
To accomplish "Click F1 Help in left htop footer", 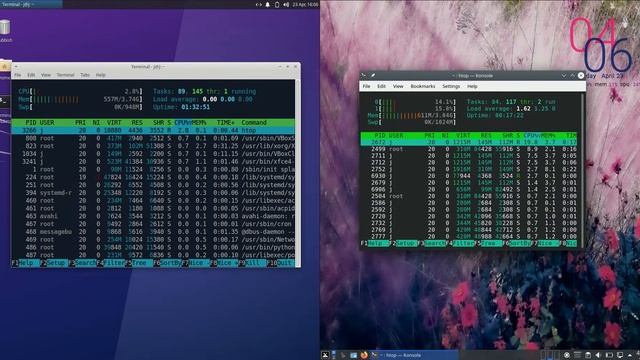I will (x=26, y=263).
